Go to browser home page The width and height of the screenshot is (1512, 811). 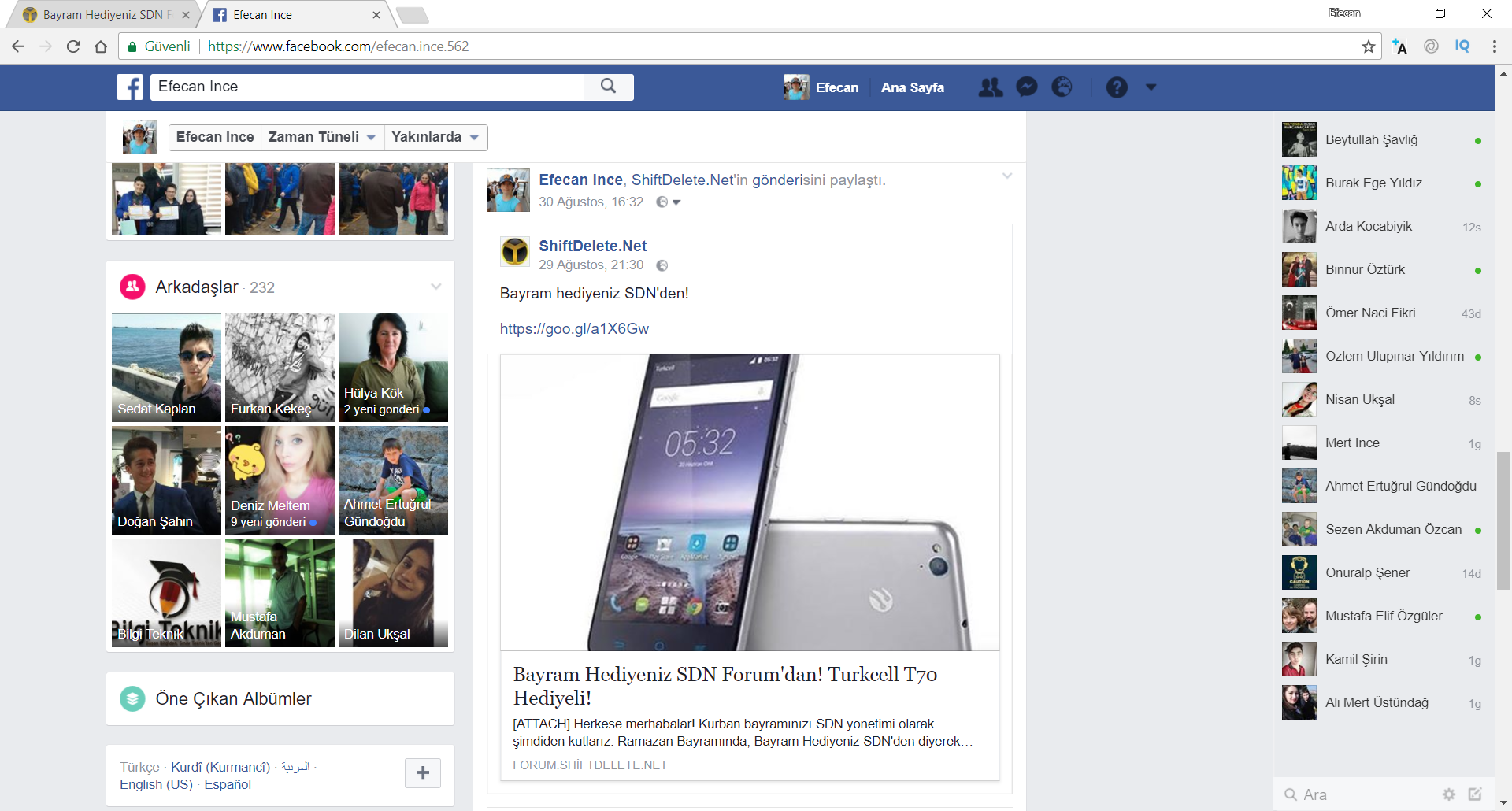coord(101,46)
